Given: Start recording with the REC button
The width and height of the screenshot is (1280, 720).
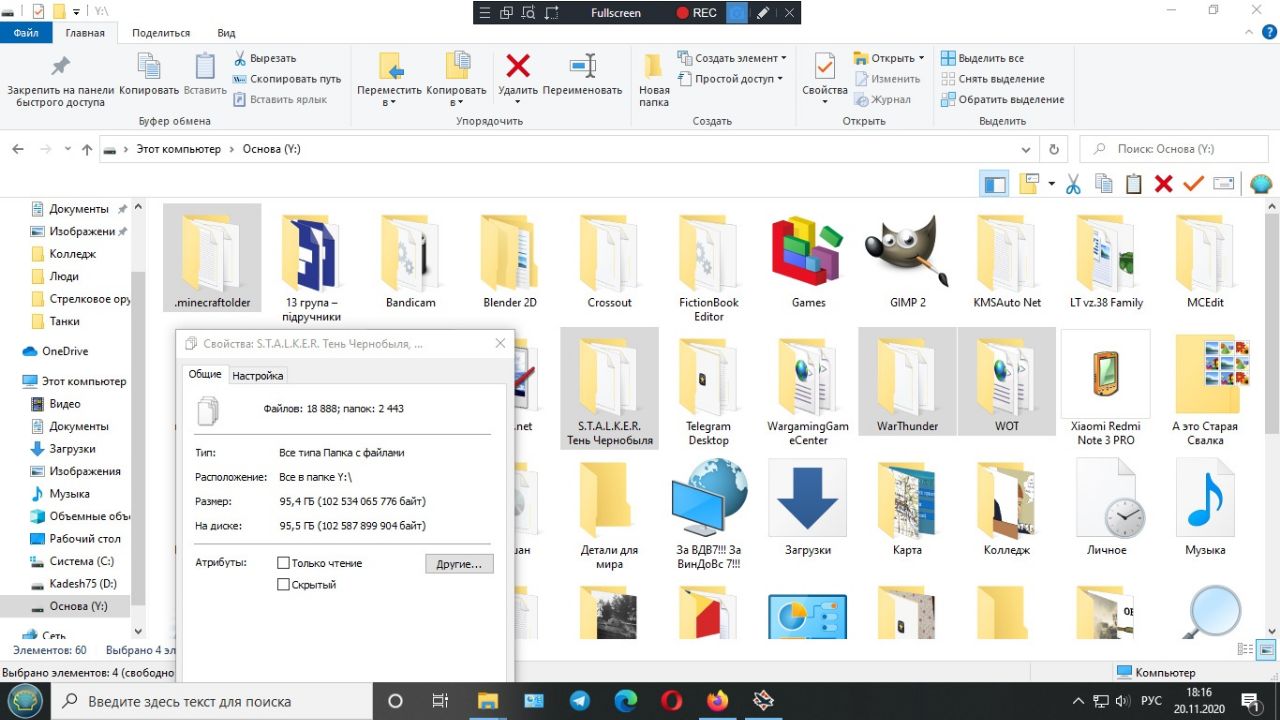Looking at the screenshot, I should pyautogui.click(x=696, y=13).
